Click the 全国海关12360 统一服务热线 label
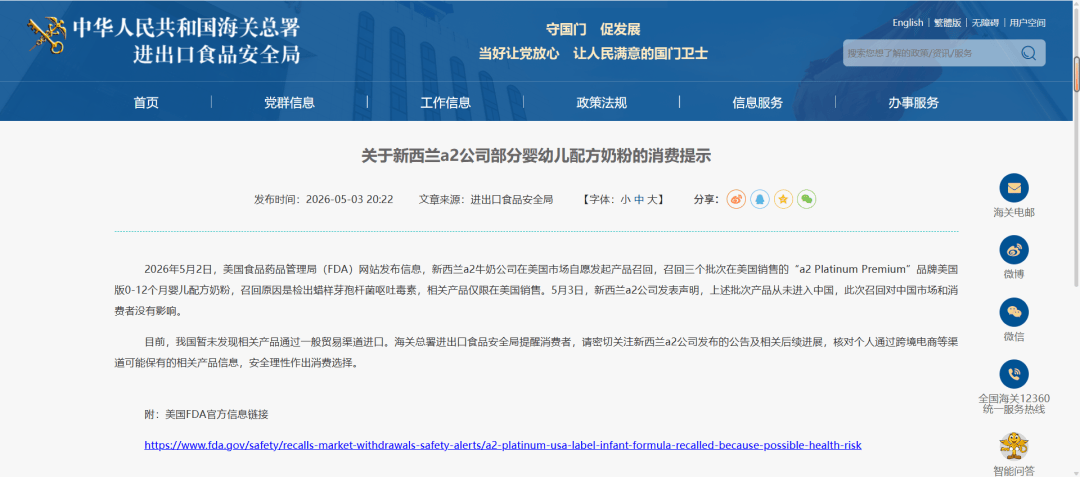Image resolution: width=1080 pixels, height=477 pixels. 1014,403
